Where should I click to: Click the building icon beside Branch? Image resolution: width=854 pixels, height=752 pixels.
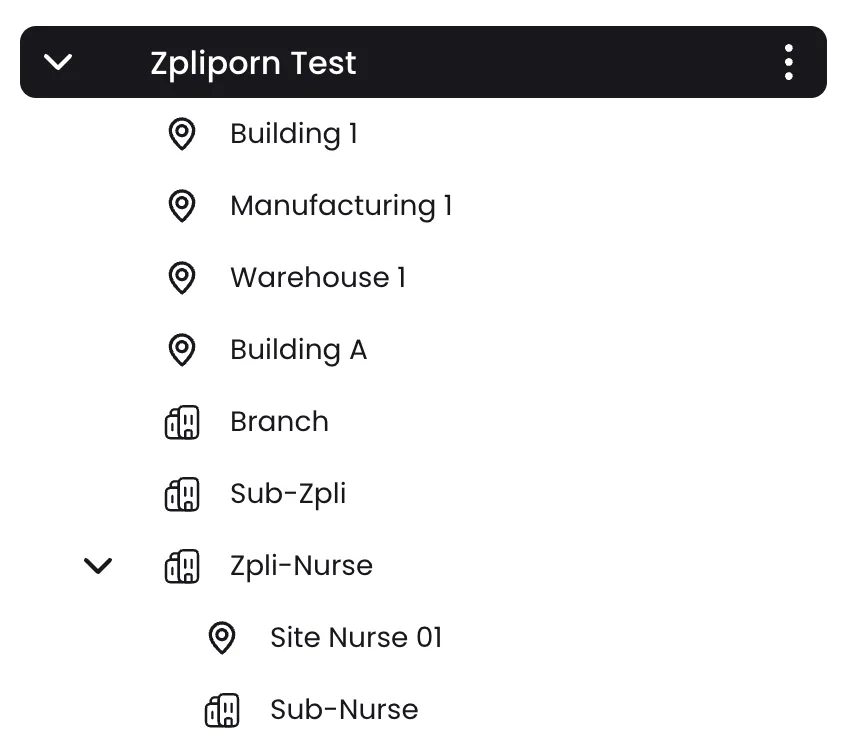(x=181, y=422)
